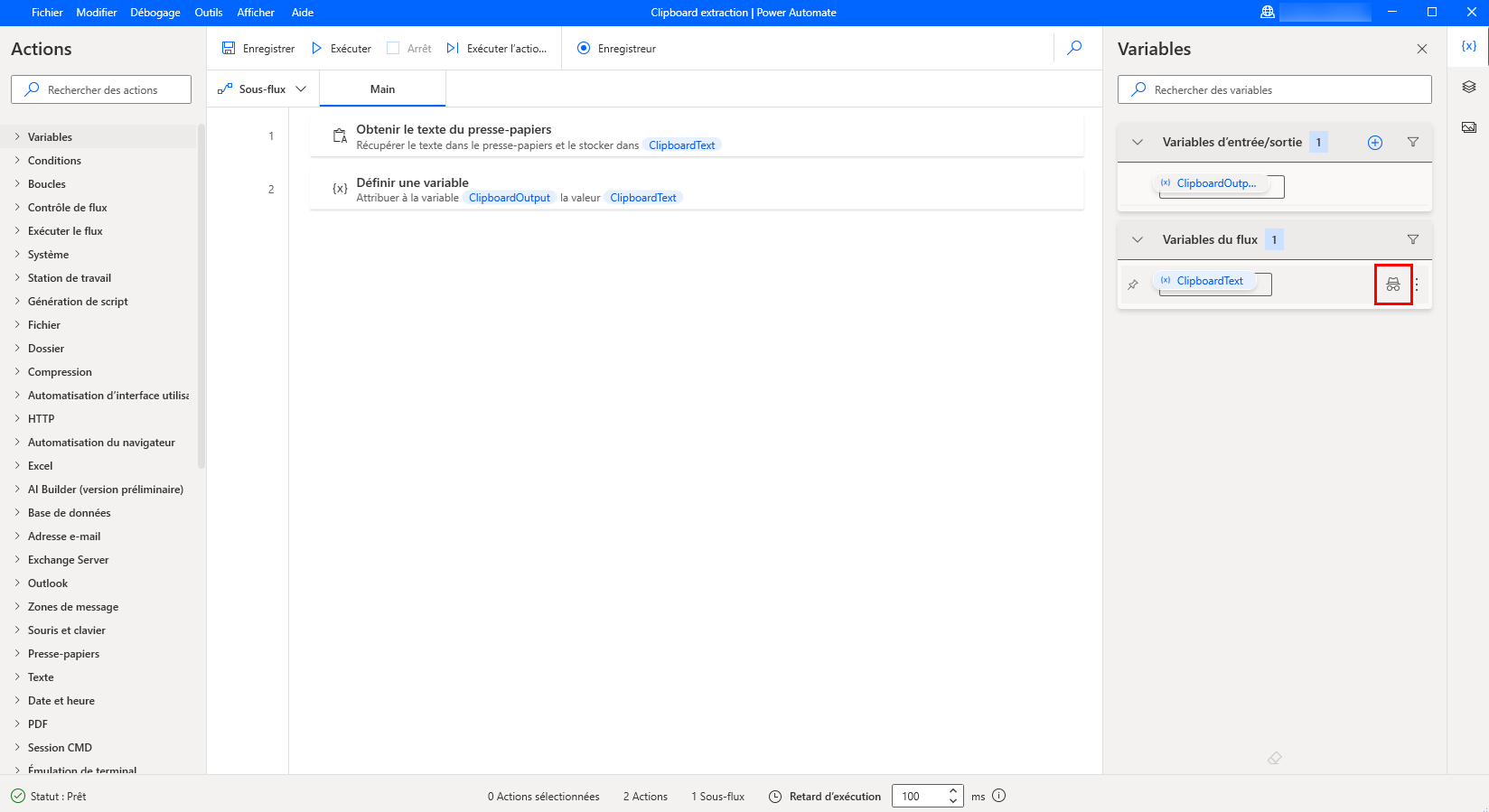Click ClipboardText link in action 1
This screenshot has height=812, width=1489.
[682, 145]
